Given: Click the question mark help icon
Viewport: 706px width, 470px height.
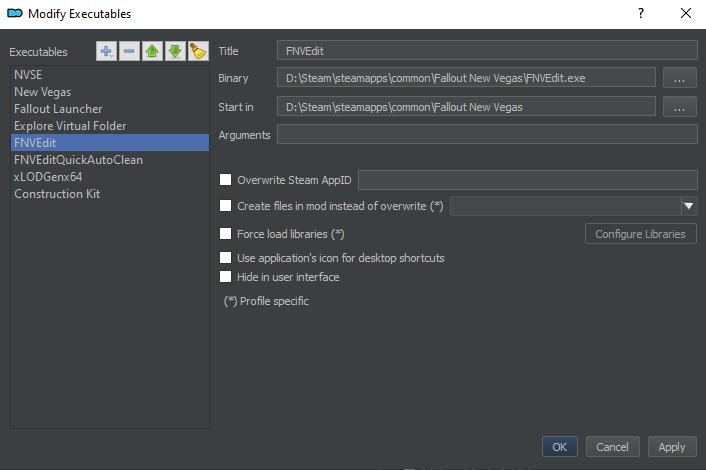Looking at the screenshot, I should (640, 13).
